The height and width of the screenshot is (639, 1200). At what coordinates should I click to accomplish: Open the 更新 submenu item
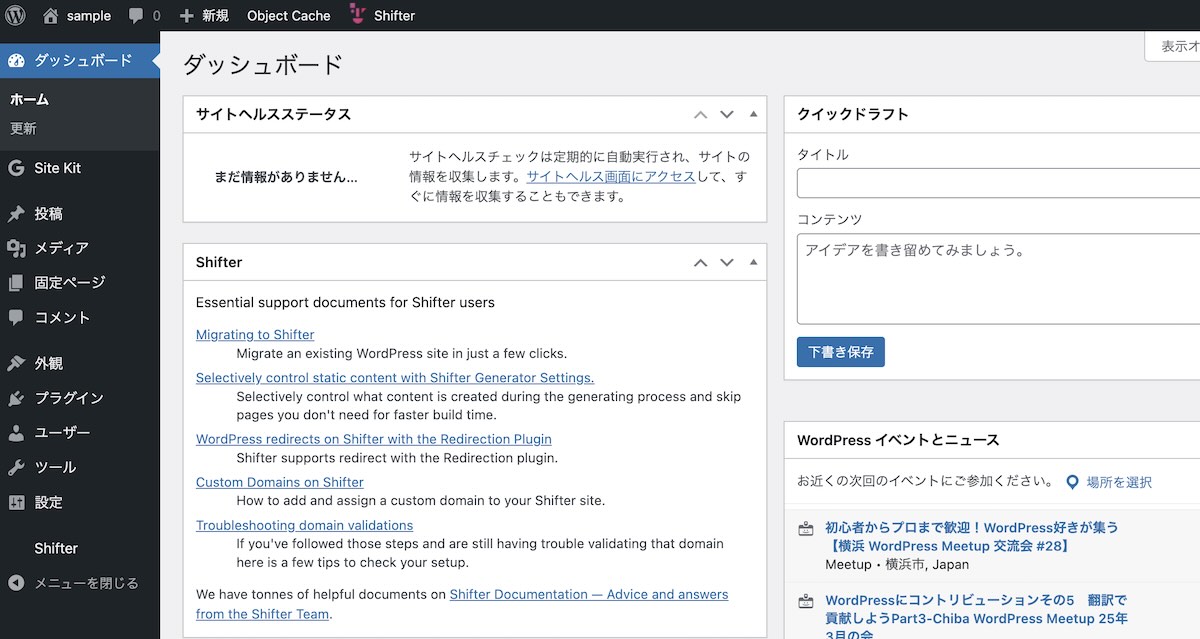[23, 129]
